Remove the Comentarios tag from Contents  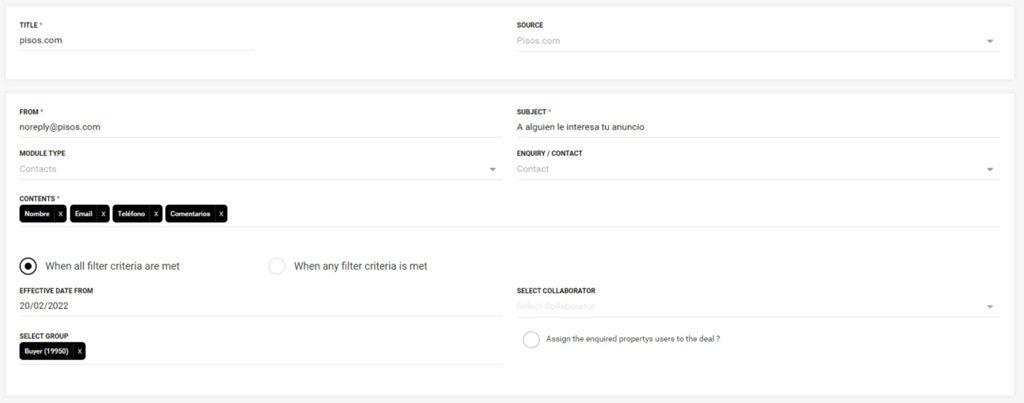221,214
